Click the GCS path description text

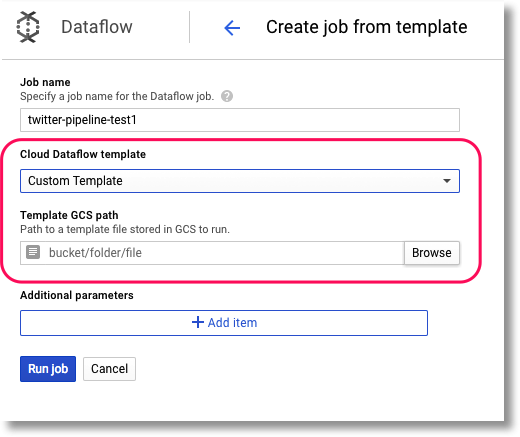(x=125, y=229)
